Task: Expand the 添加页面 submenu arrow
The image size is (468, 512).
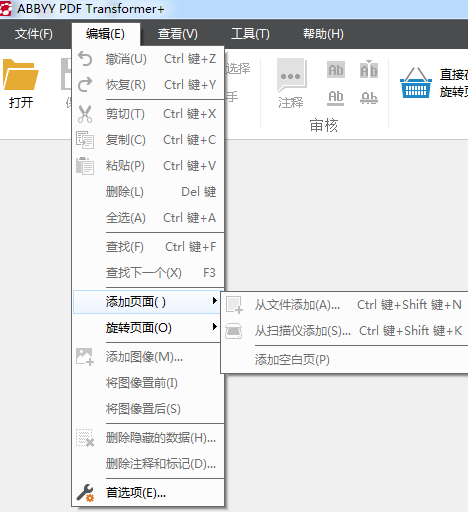Action: tap(215, 301)
